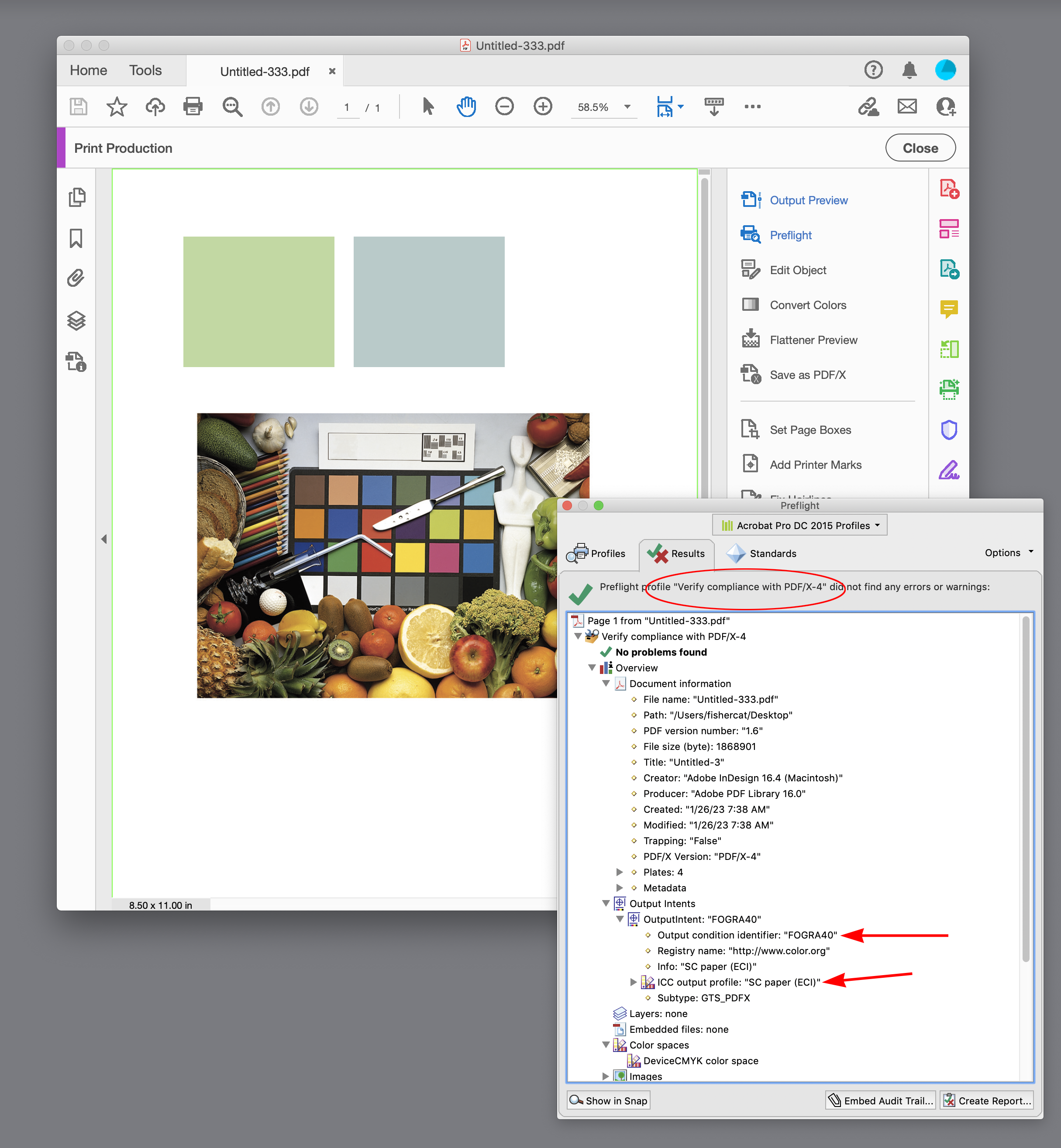Click the green rectangle swatch on the page

pos(258,301)
